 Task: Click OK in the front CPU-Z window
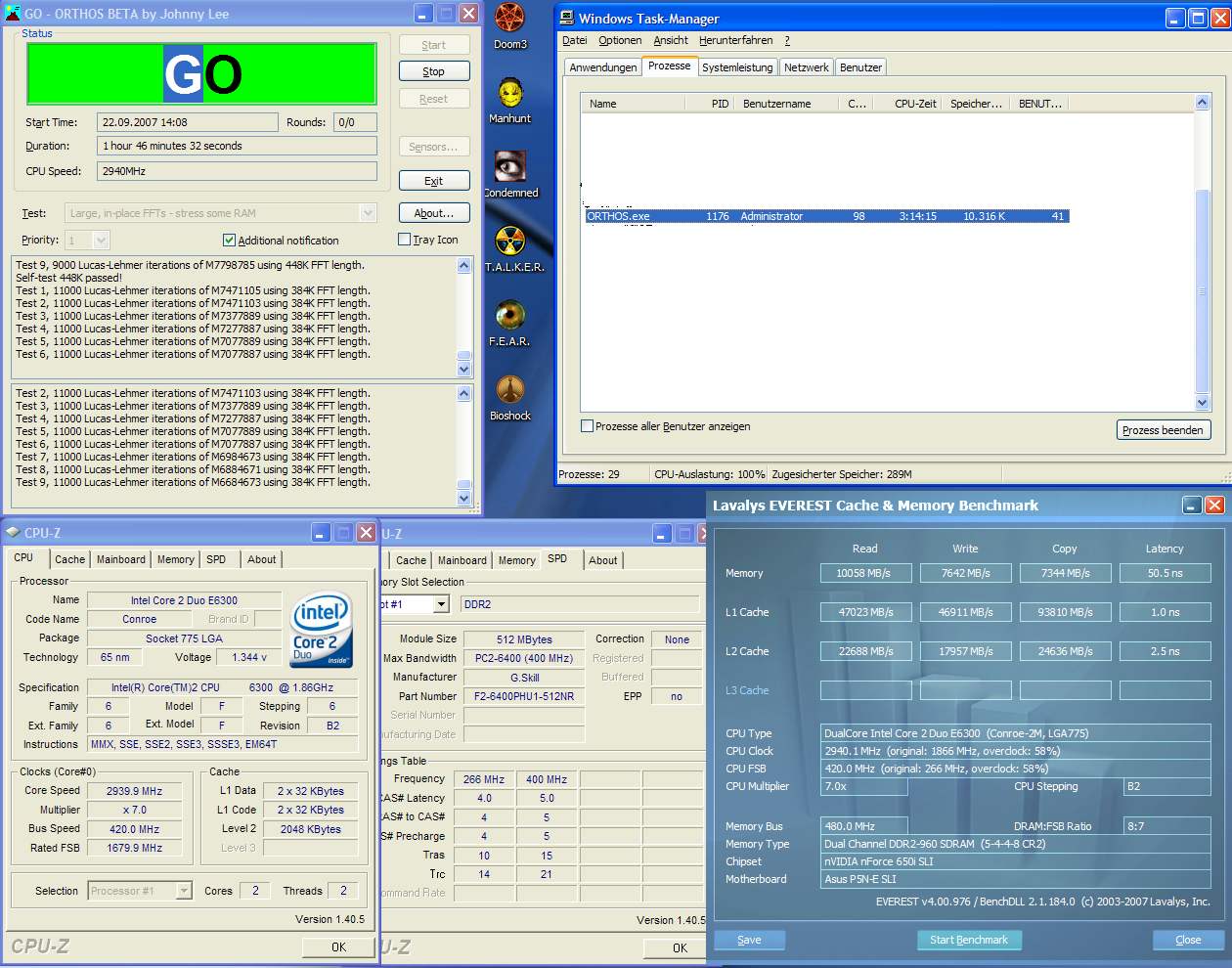[x=338, y=947]
